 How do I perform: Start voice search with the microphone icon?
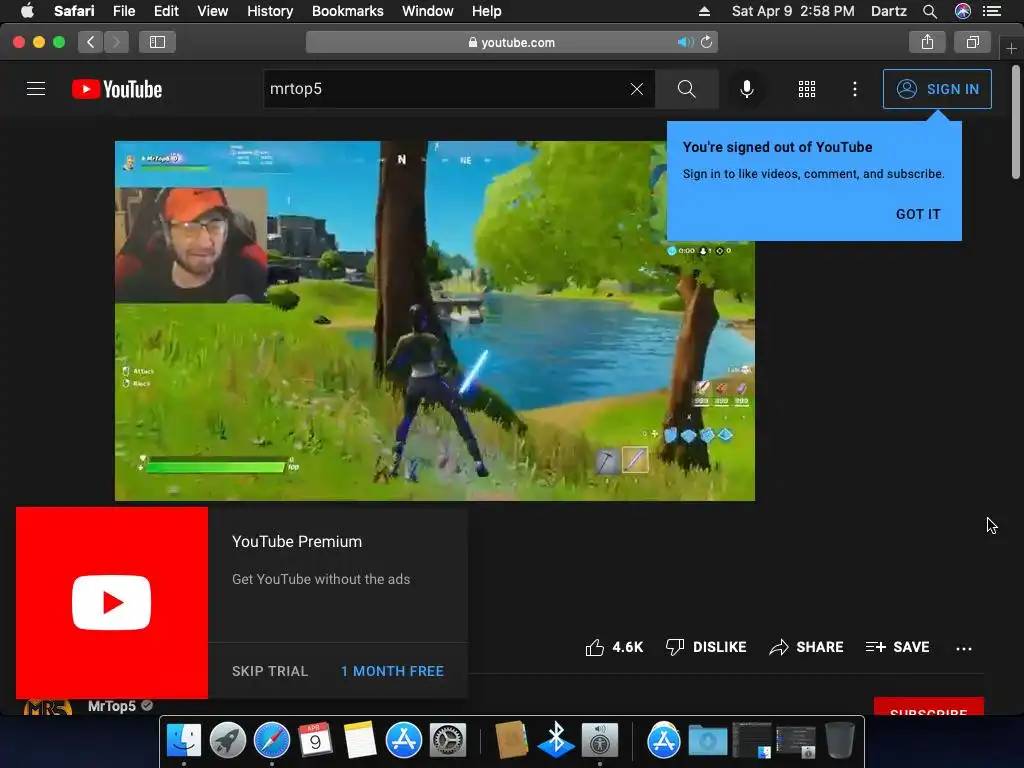746,89
